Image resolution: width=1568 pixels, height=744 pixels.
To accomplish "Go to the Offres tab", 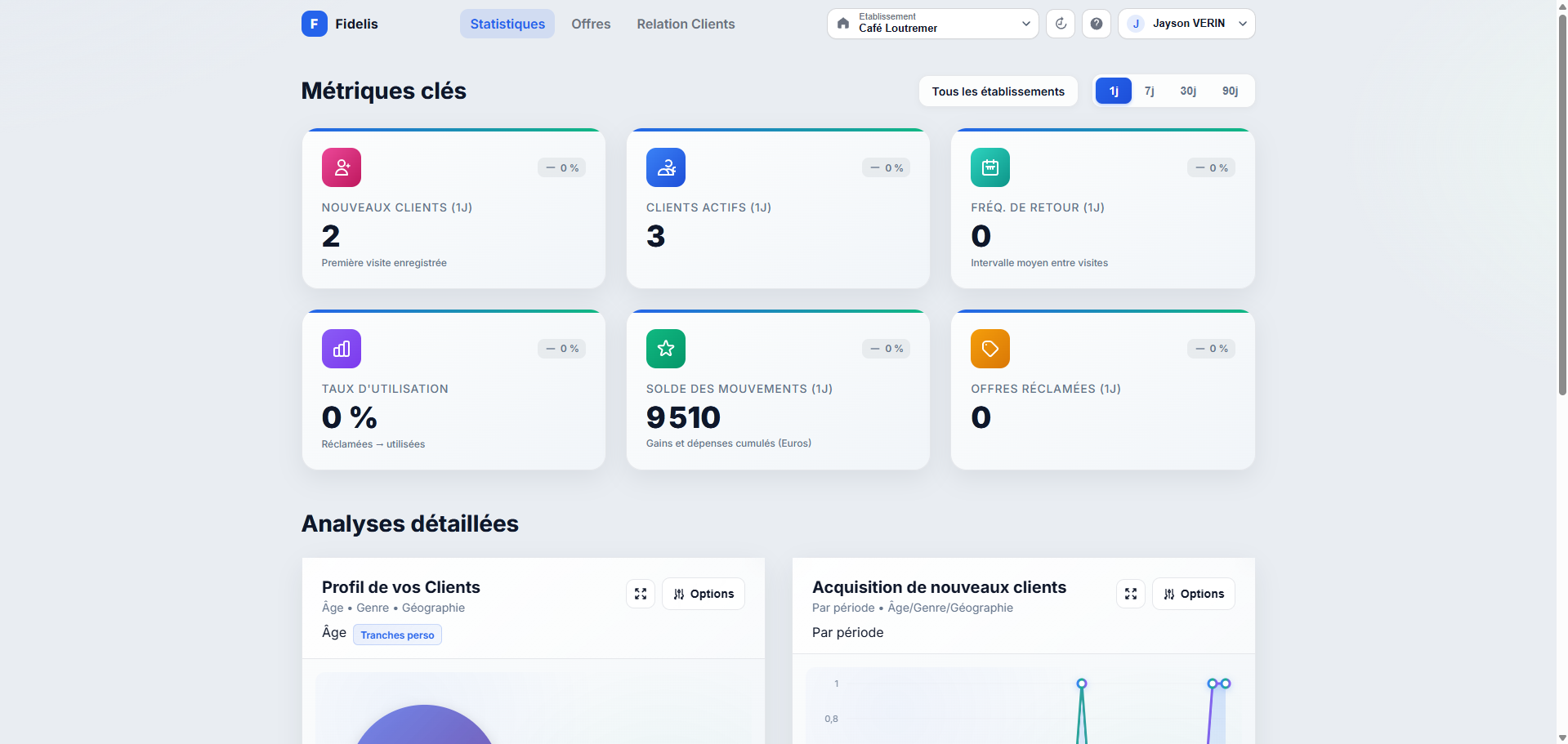I will click(591, 24).
